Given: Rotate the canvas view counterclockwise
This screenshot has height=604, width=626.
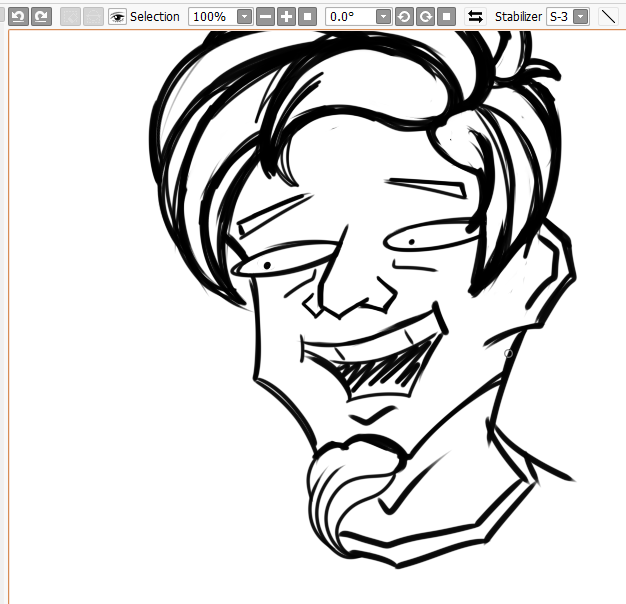Looking at the screenshot, I should pos(404,17).
